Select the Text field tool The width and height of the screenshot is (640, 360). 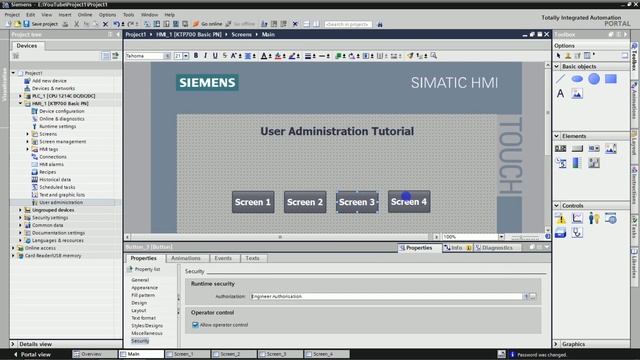(x=560, y=93)
